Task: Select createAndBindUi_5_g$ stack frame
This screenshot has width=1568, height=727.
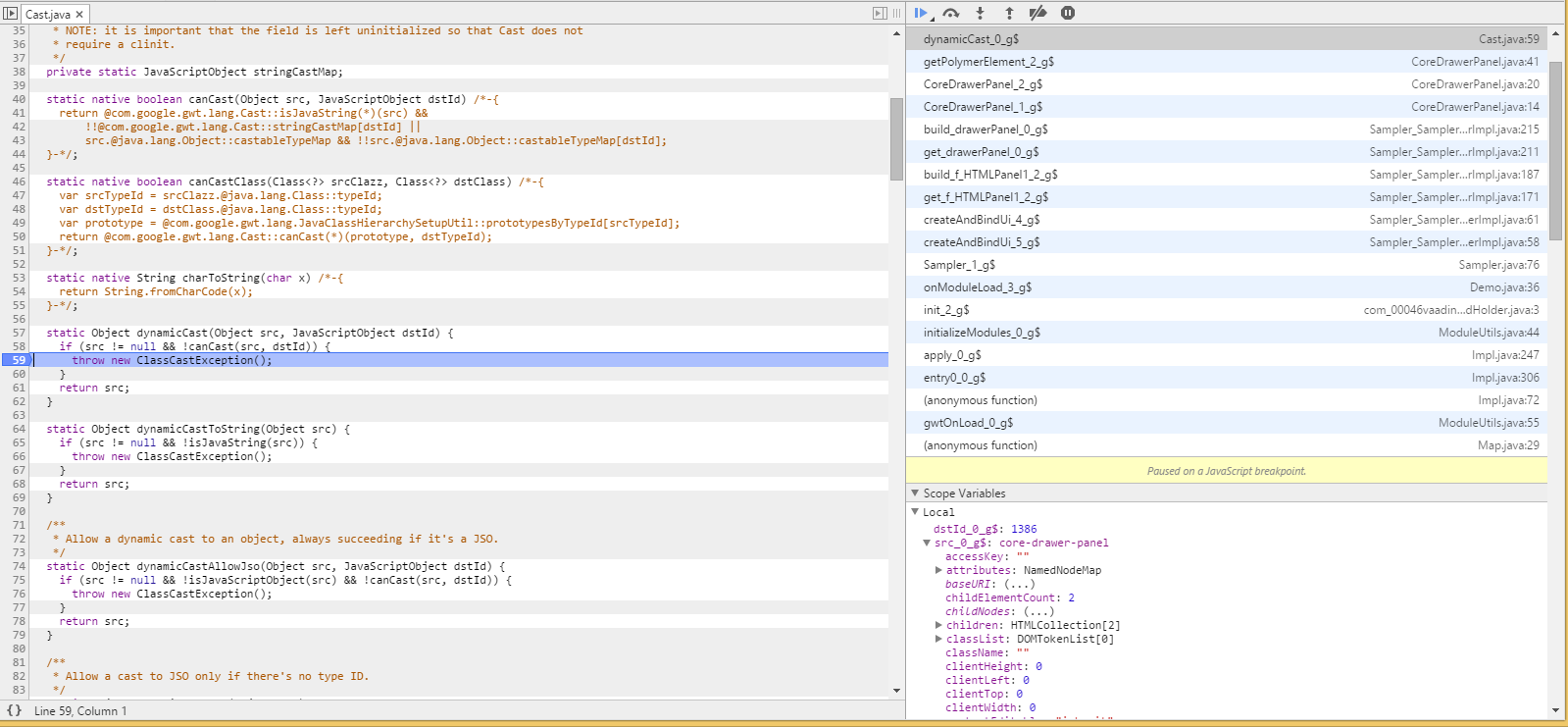Action: pyautogui.click(x=1227, y=242)
